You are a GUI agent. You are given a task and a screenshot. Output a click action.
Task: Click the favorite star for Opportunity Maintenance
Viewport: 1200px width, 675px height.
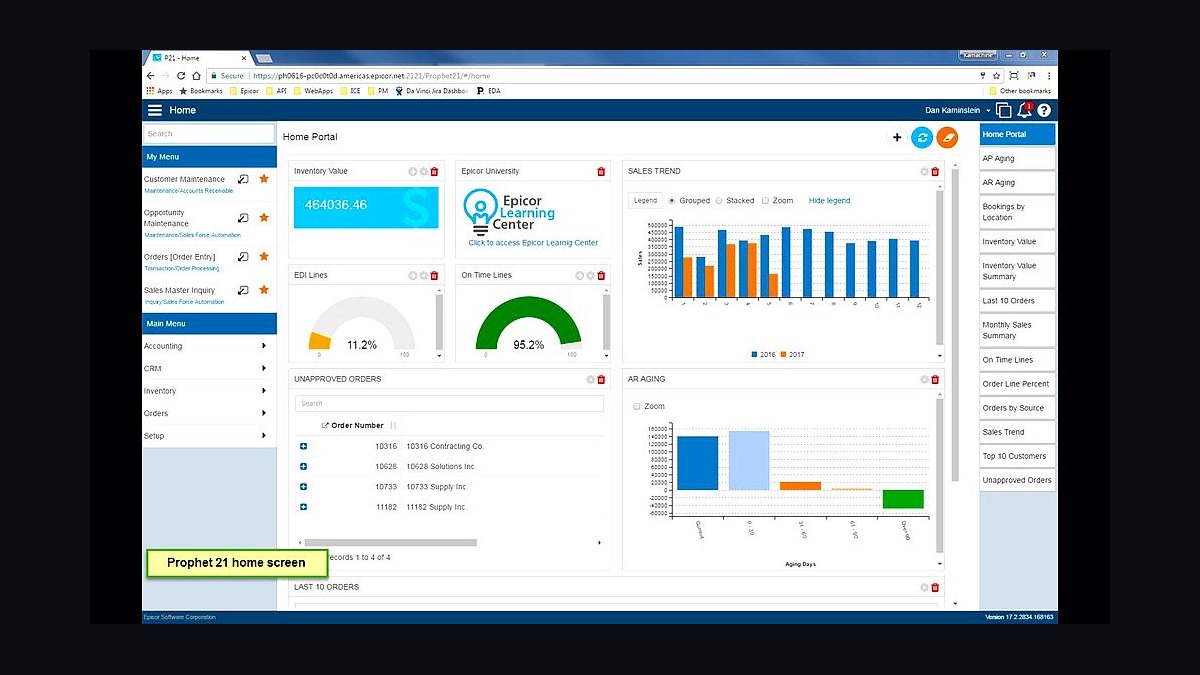click(x=264, y=217)
